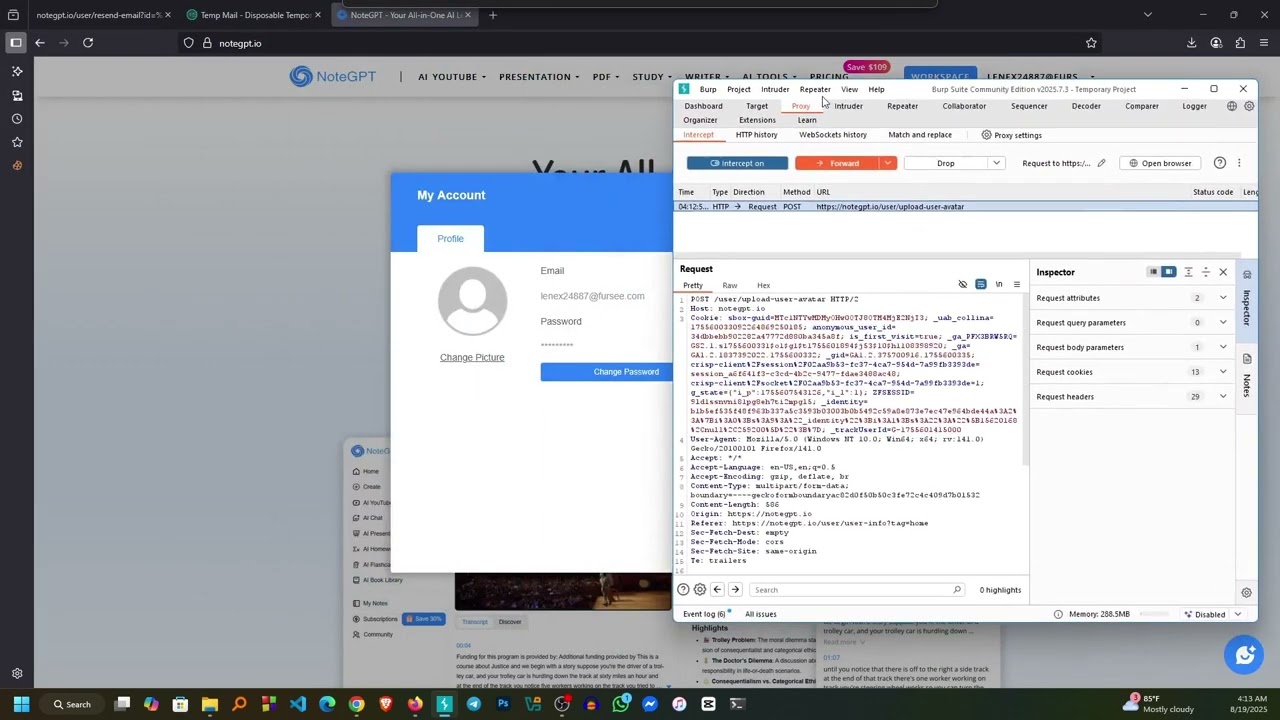This screenshot has width=1280, height=720.
Task: Go to next search match arrow
Action: 735,590
